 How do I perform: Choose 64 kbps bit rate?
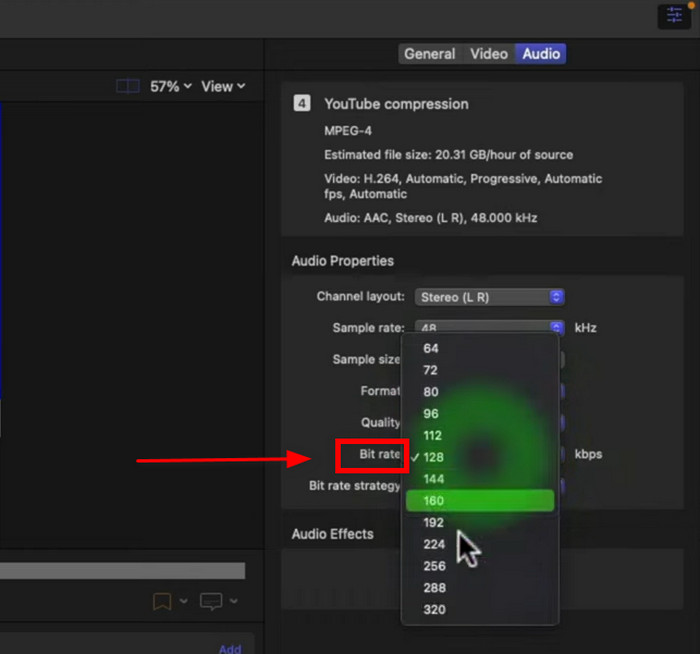tap(480, 348)
